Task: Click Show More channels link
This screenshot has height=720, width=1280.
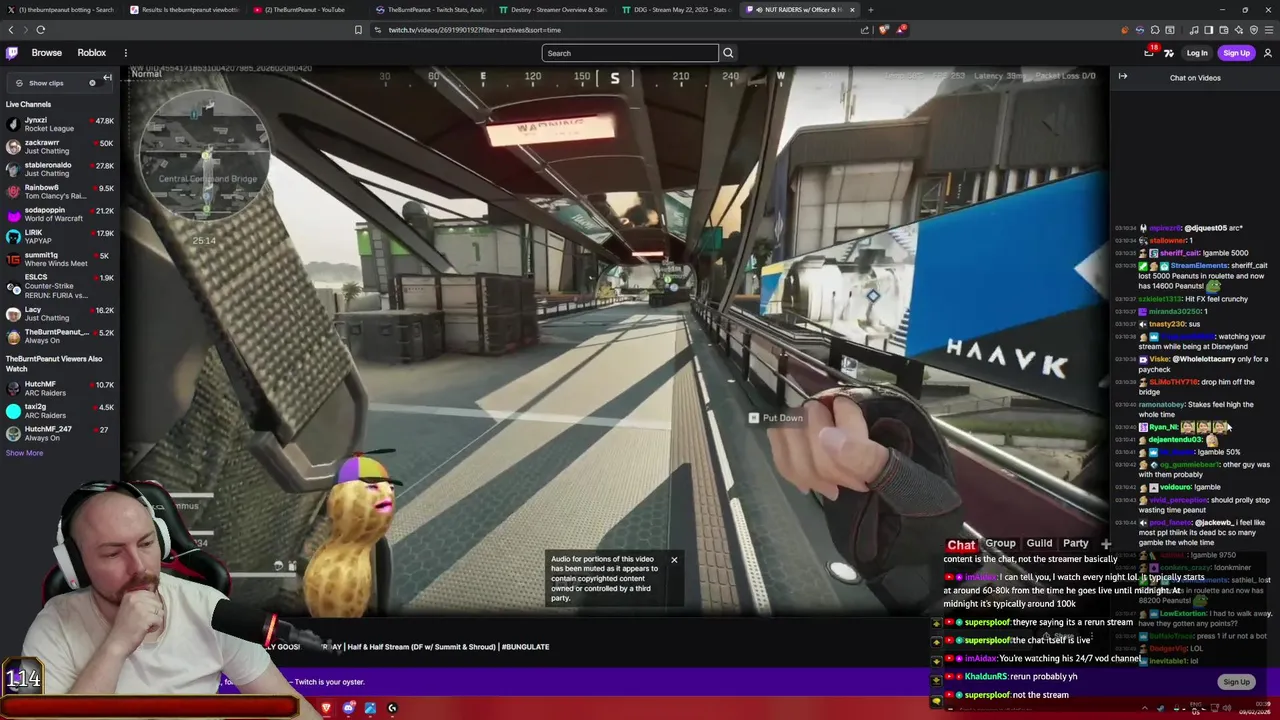Action: point(24,453)
